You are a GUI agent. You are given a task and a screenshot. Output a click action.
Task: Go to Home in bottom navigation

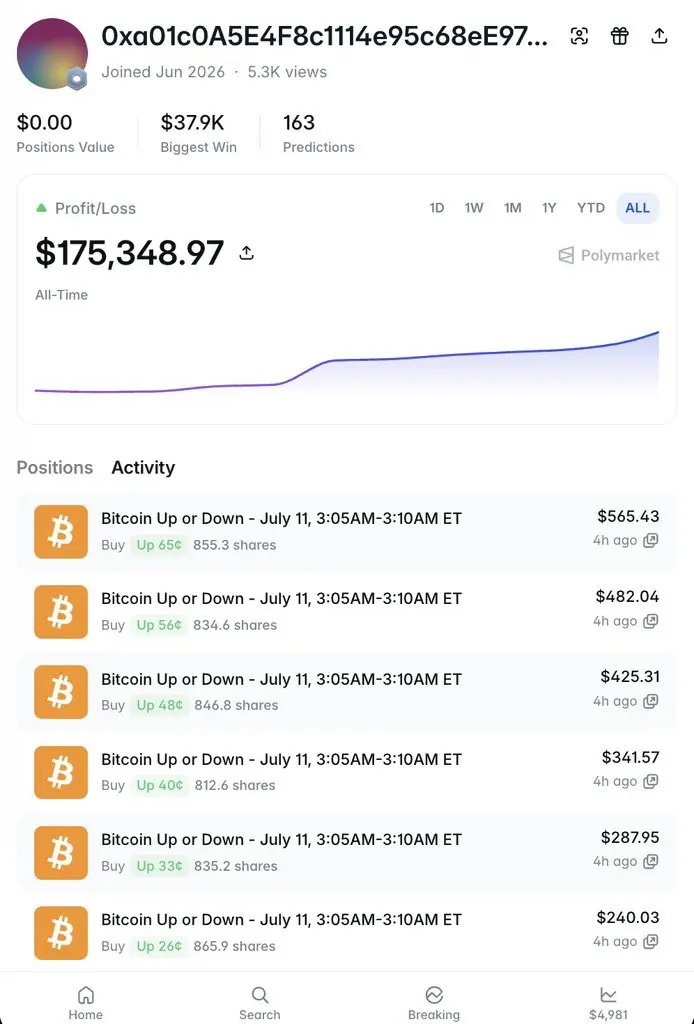pos(86,1003)
